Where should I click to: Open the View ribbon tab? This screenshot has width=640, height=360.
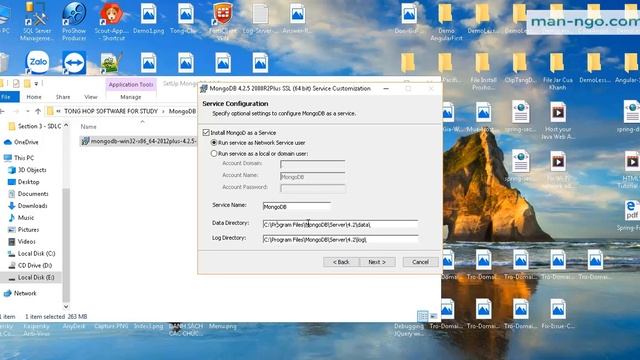tap(91, 97)
